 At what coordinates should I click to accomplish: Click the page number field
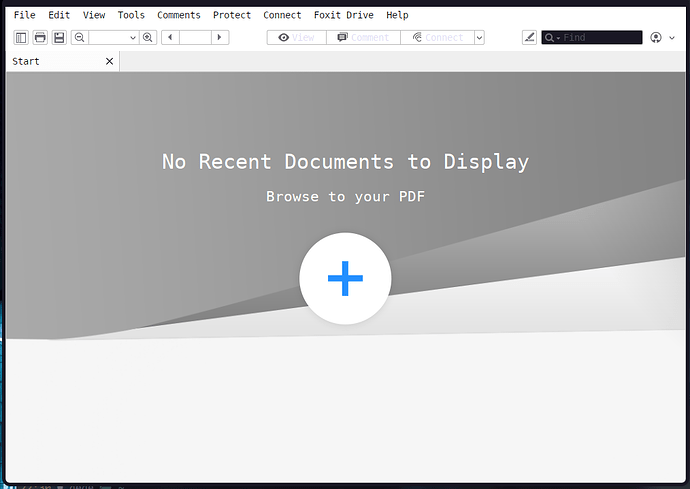coord(195,37)
